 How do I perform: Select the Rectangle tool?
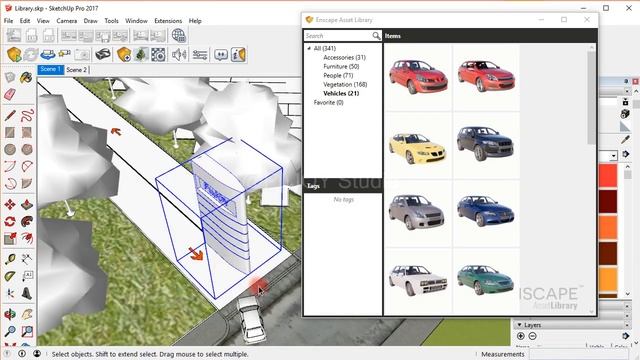10,132
